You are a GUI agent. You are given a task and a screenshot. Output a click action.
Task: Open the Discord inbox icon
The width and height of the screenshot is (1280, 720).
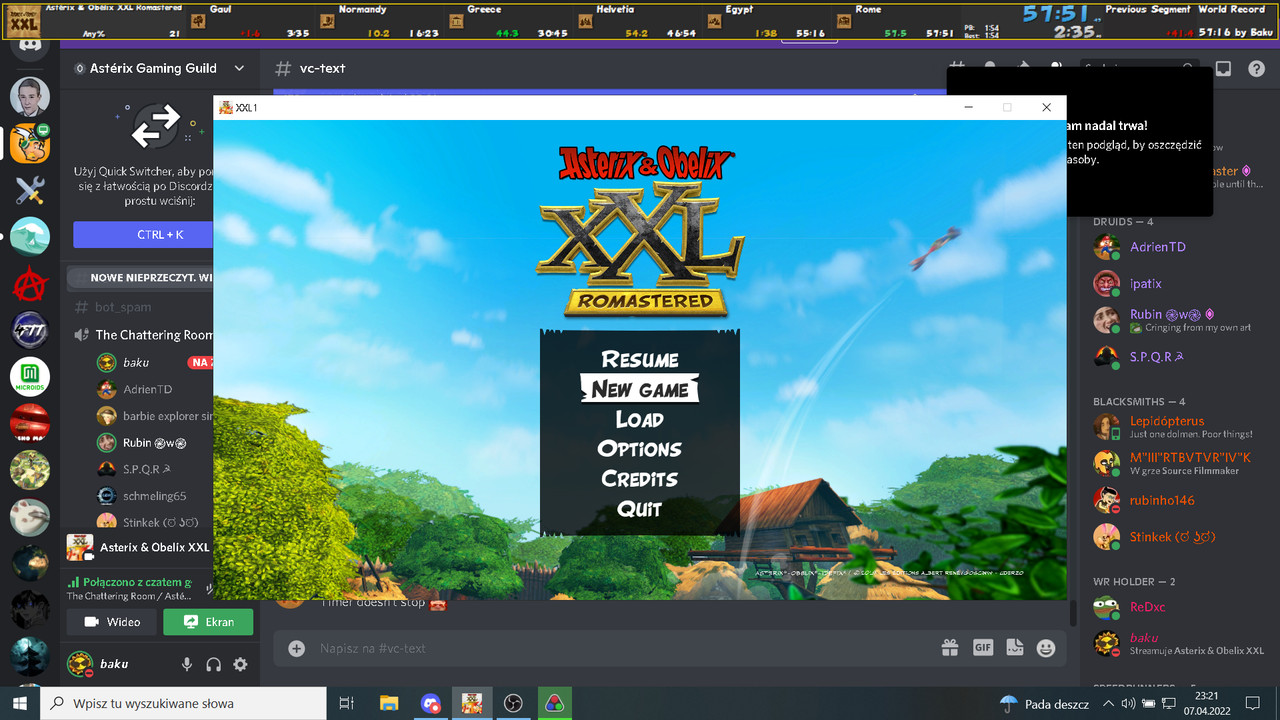(x=1223, y=69)
